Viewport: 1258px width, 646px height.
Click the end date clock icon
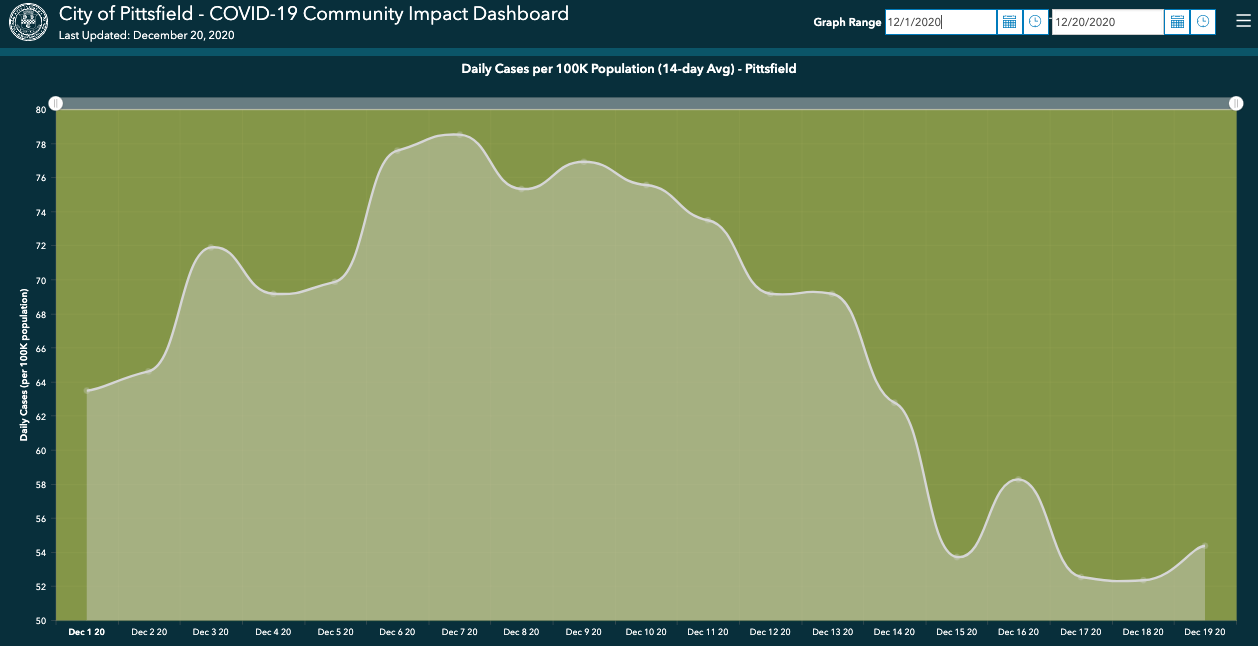click(x=1203, y=22)
